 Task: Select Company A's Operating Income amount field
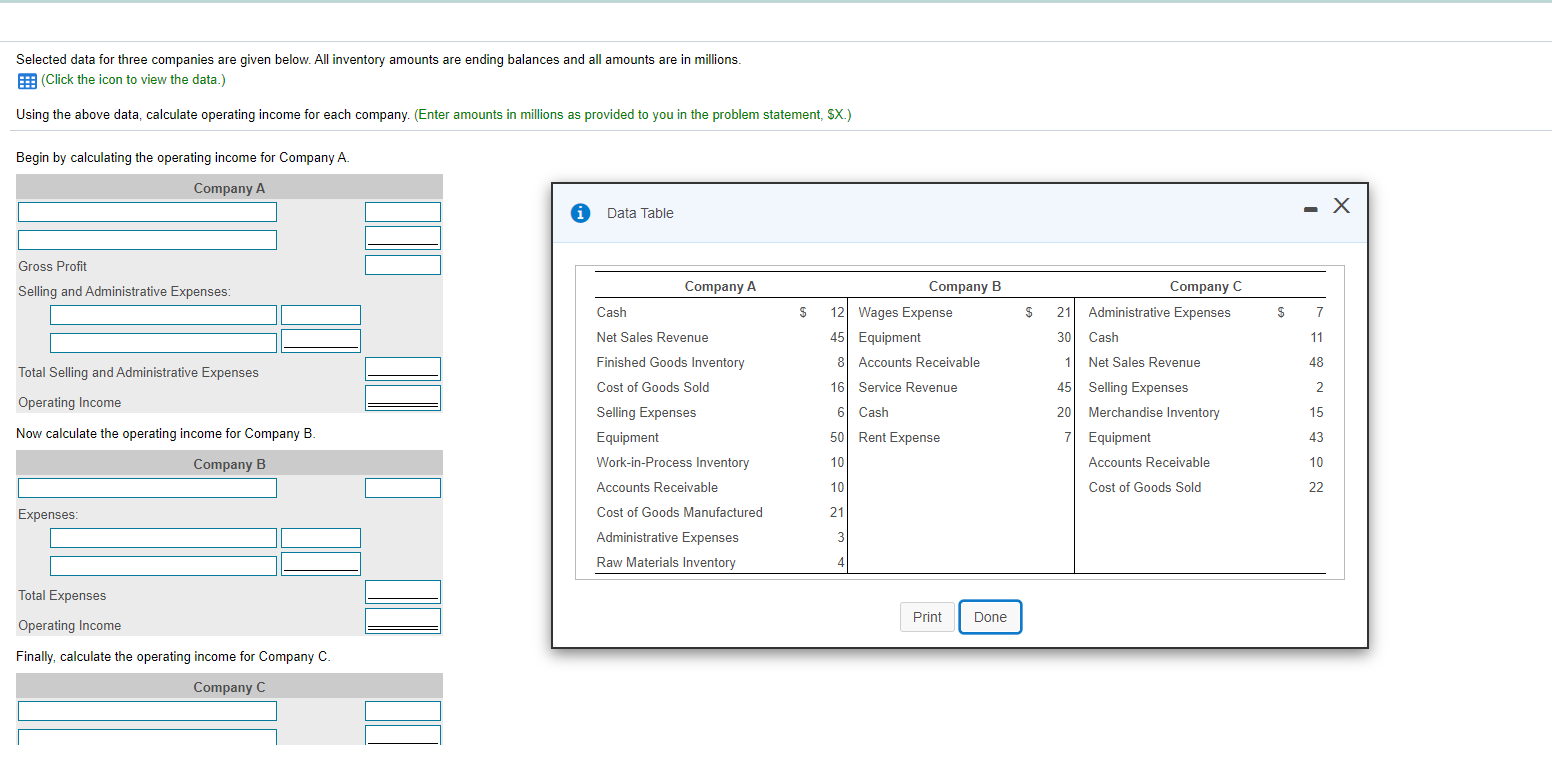(403, 396)
